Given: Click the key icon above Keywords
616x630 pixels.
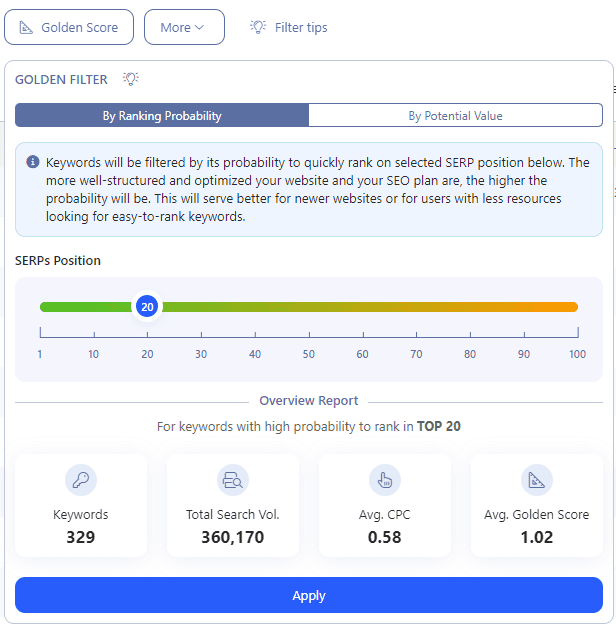Looking at the screenshot, I should (80, 480).
